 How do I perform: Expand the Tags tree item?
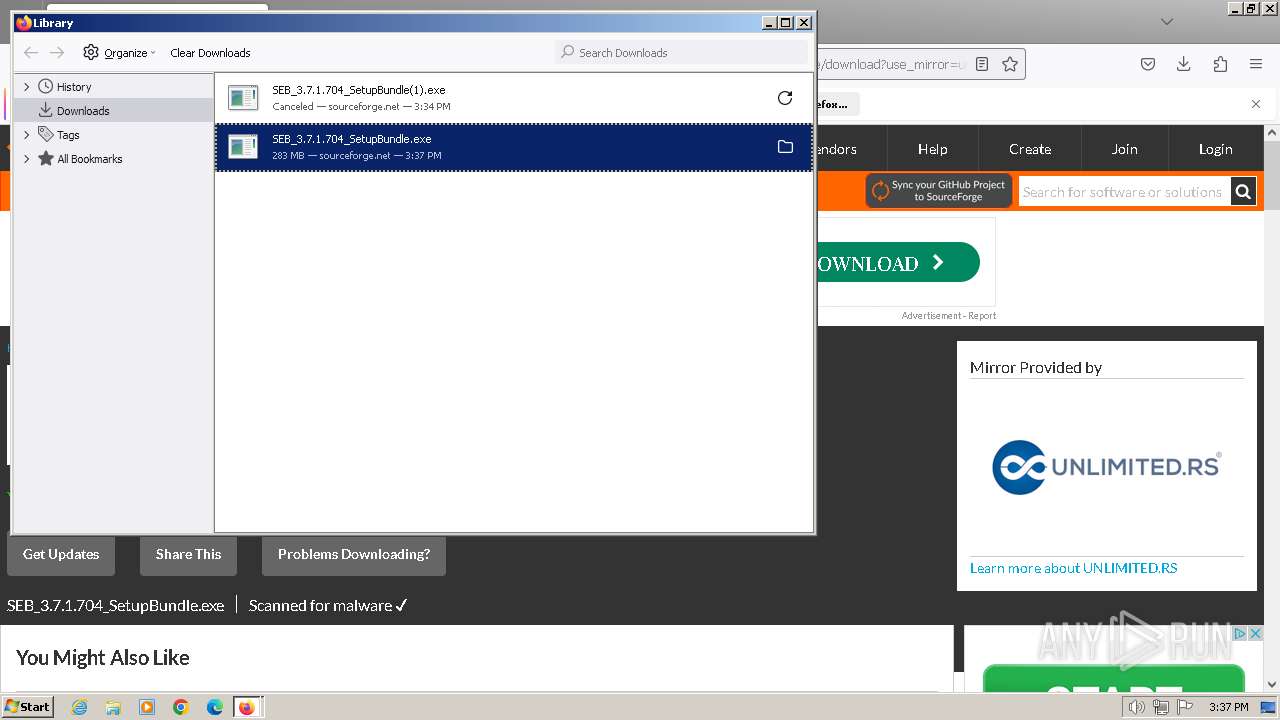27,135
